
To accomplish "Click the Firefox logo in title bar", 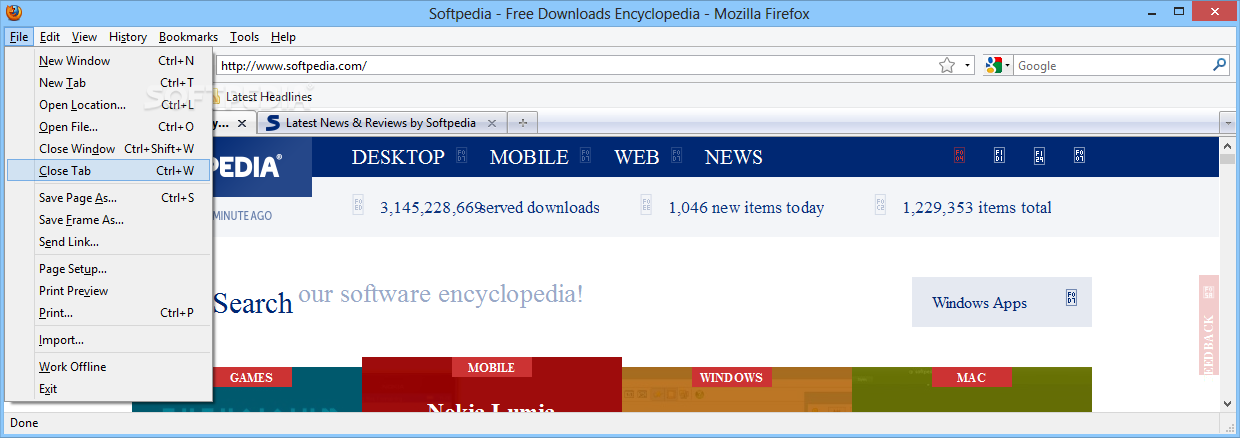I will 14,13.
